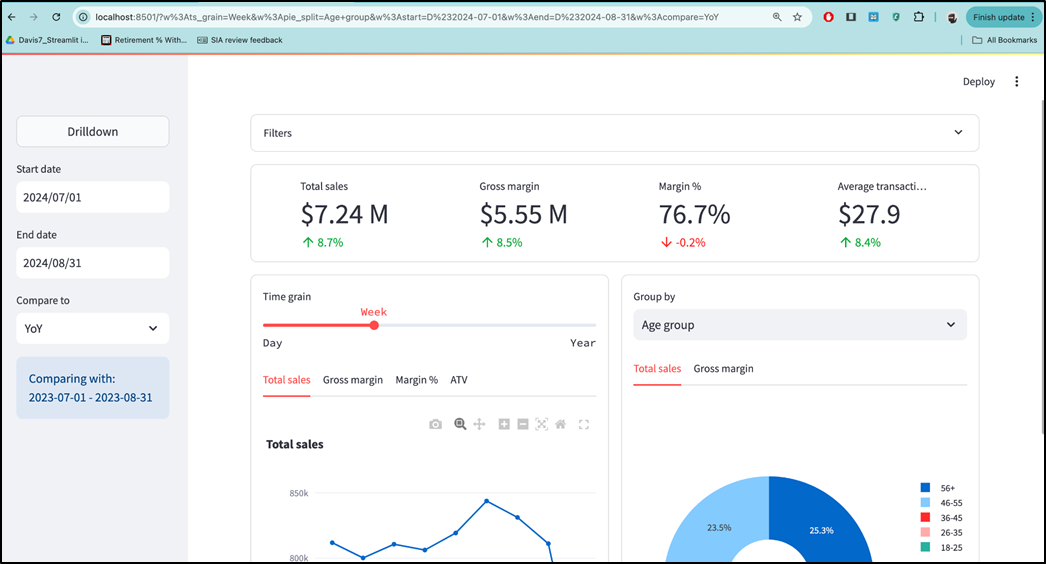Download chart as PNG with camera icon
Screen dimensions: 1046x564
[x=436, y=425]
